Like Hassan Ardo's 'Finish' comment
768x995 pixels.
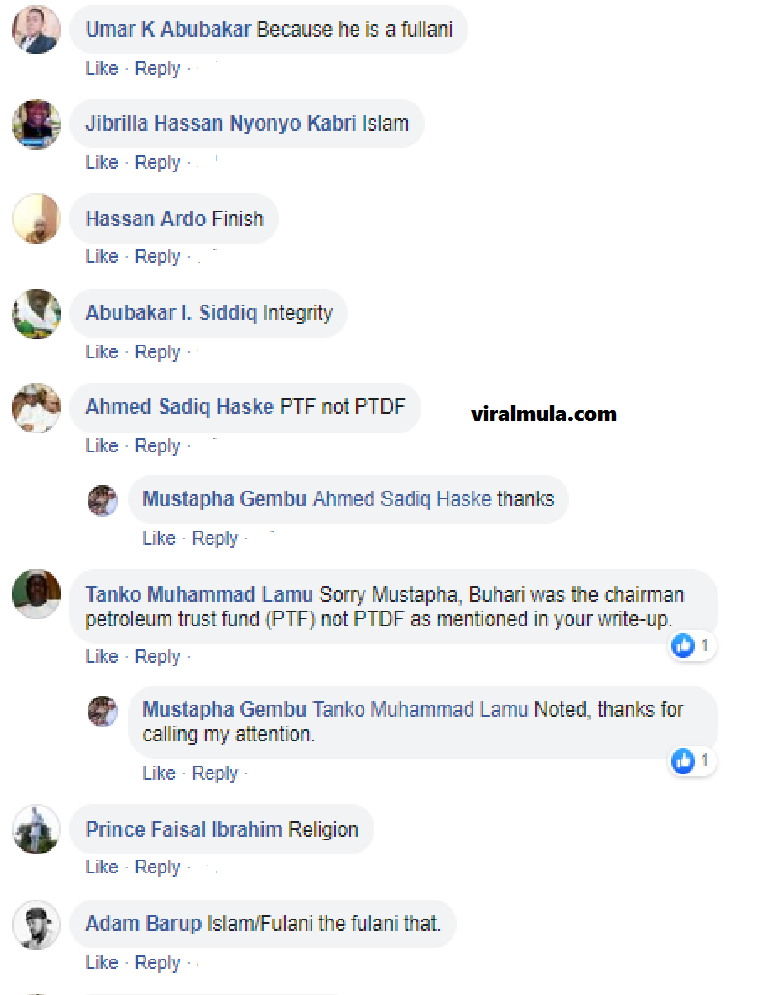pyautogui.click(x=102, y=257)
